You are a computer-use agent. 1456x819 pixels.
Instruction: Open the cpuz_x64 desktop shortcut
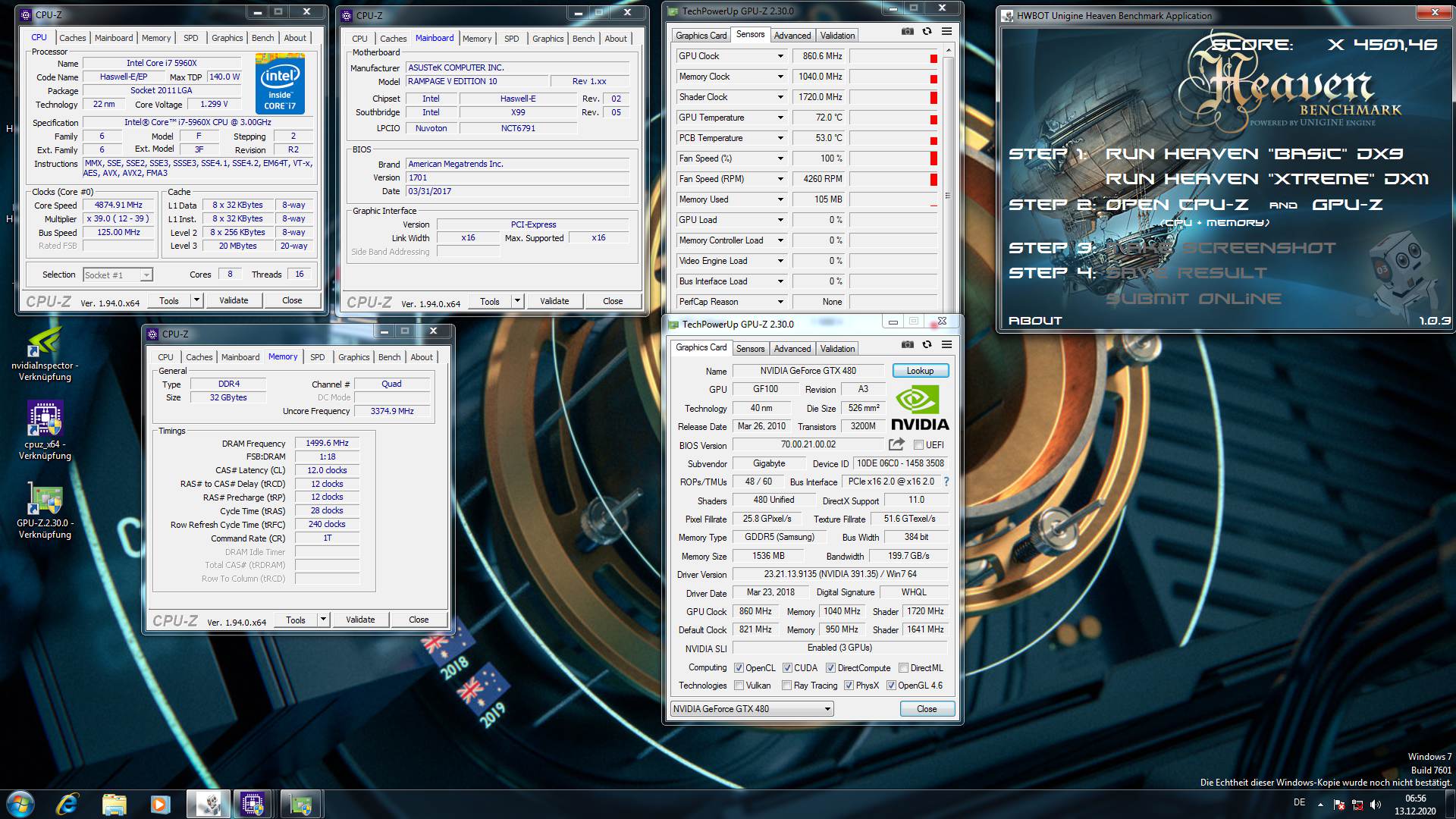45,431
